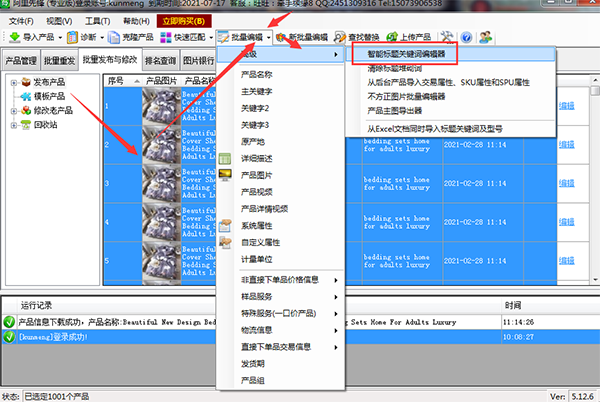Choose 智能标题关键词编辑器 in the submenu
600x402 pixels.
tap(406, 54)
